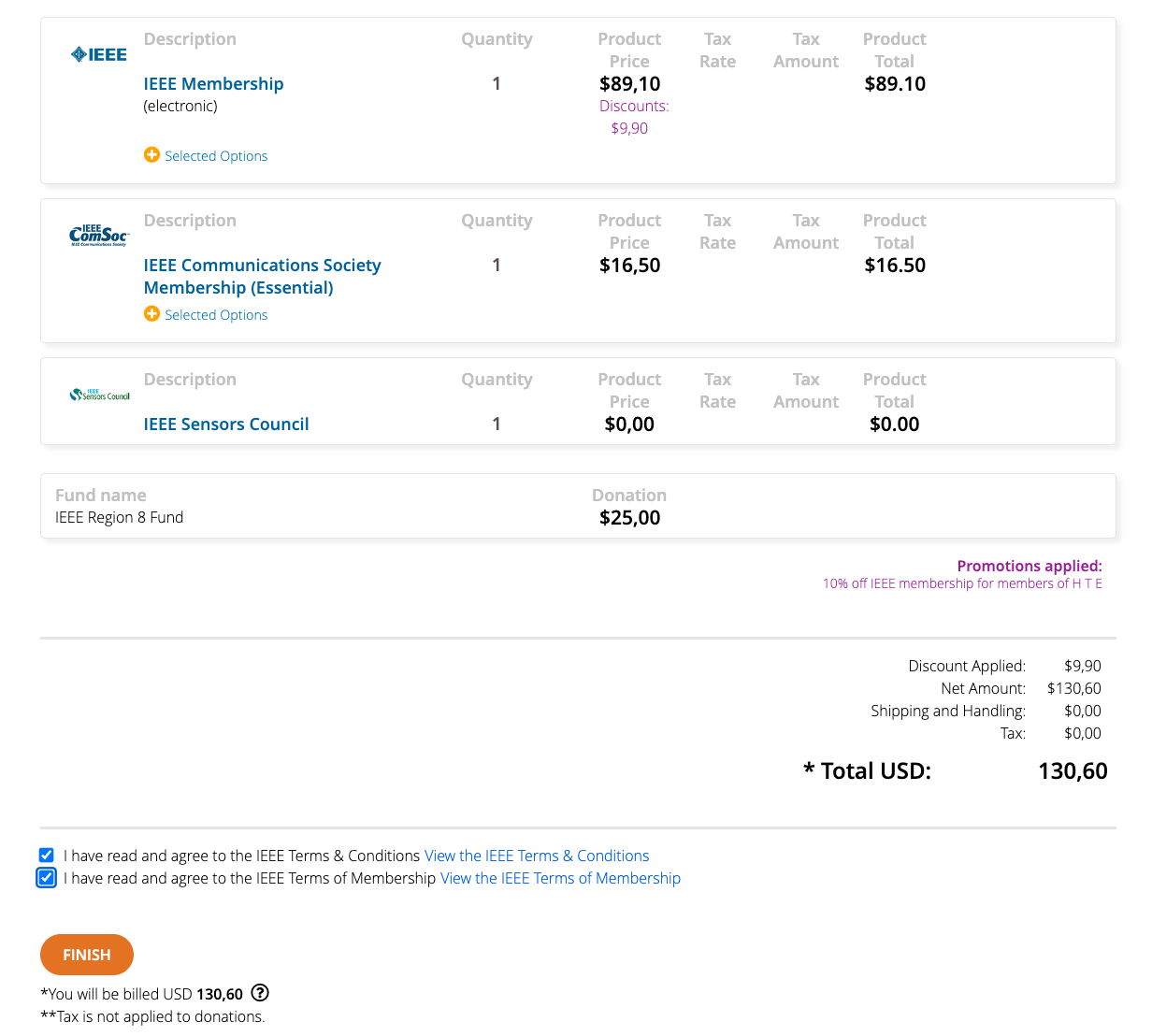Click the $0,00 Sensors Council product price
The width and height of the screenshot is (1152, 1036).
(629, 424)
